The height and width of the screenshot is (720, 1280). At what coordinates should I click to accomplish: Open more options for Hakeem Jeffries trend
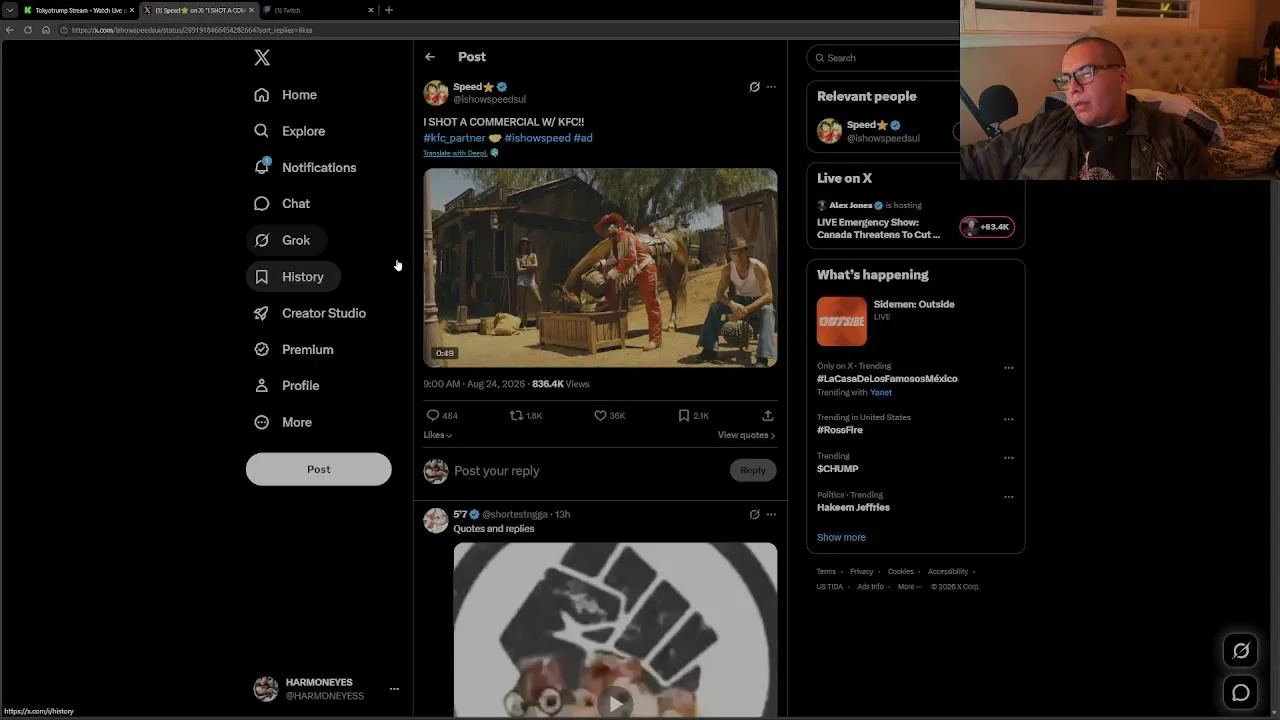click(1008, 496)
